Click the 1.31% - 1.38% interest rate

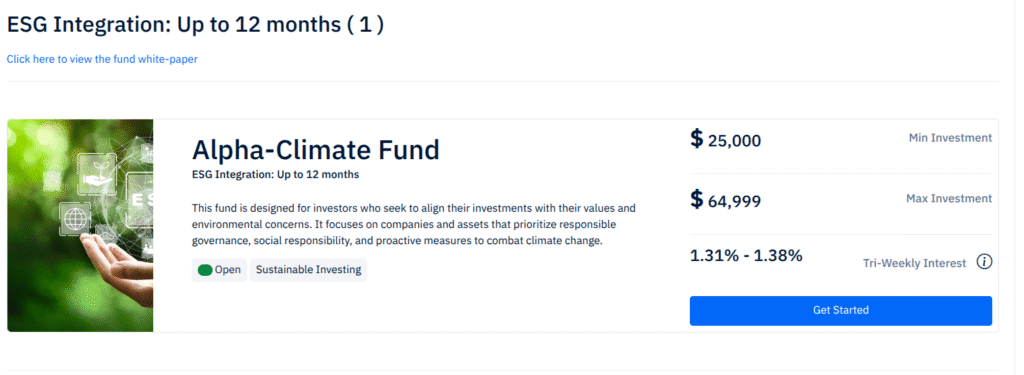point(746,255)
